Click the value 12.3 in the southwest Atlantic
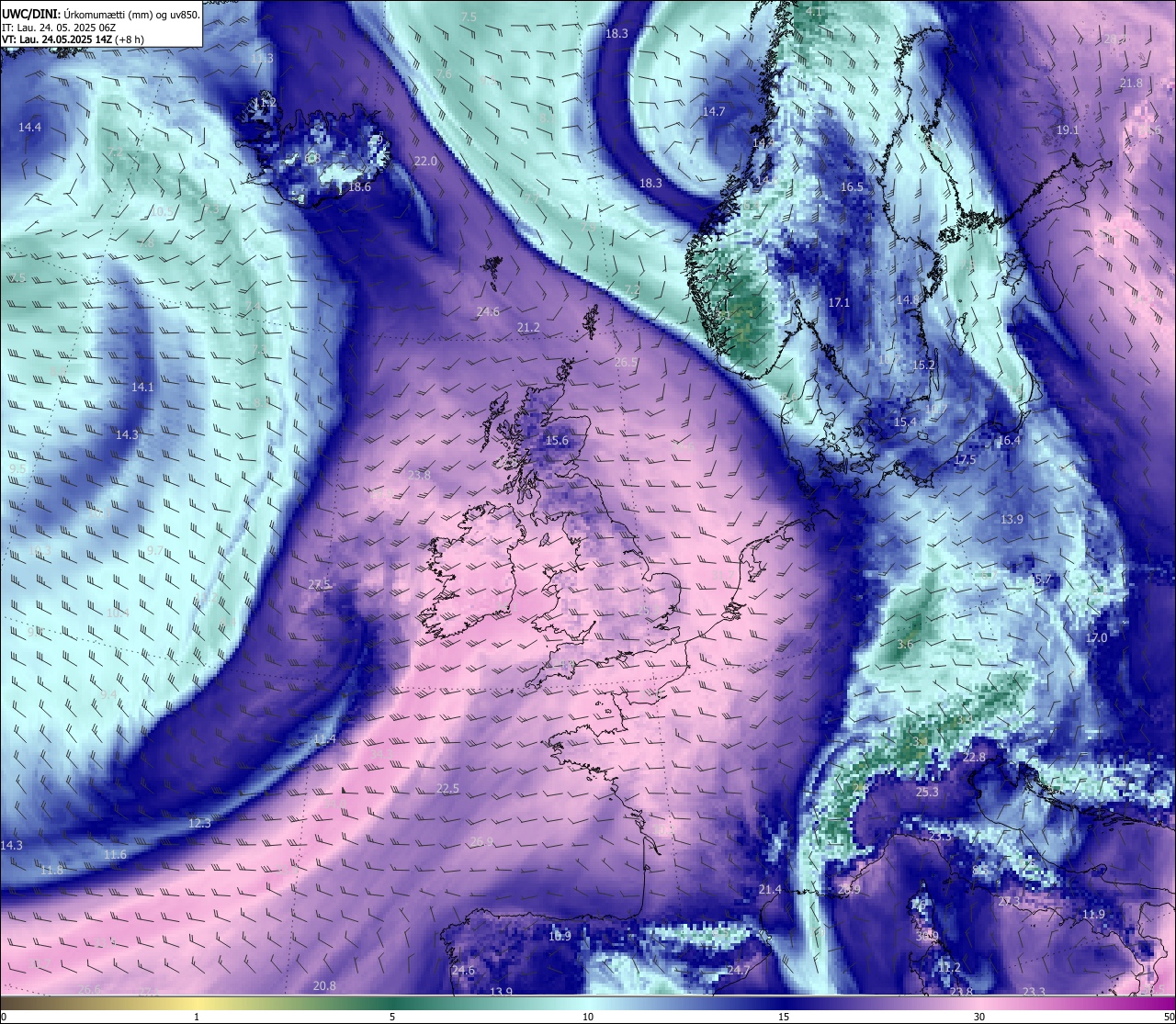The image size is (1176, 1024). pyautogui.click(x=199, y=823)
